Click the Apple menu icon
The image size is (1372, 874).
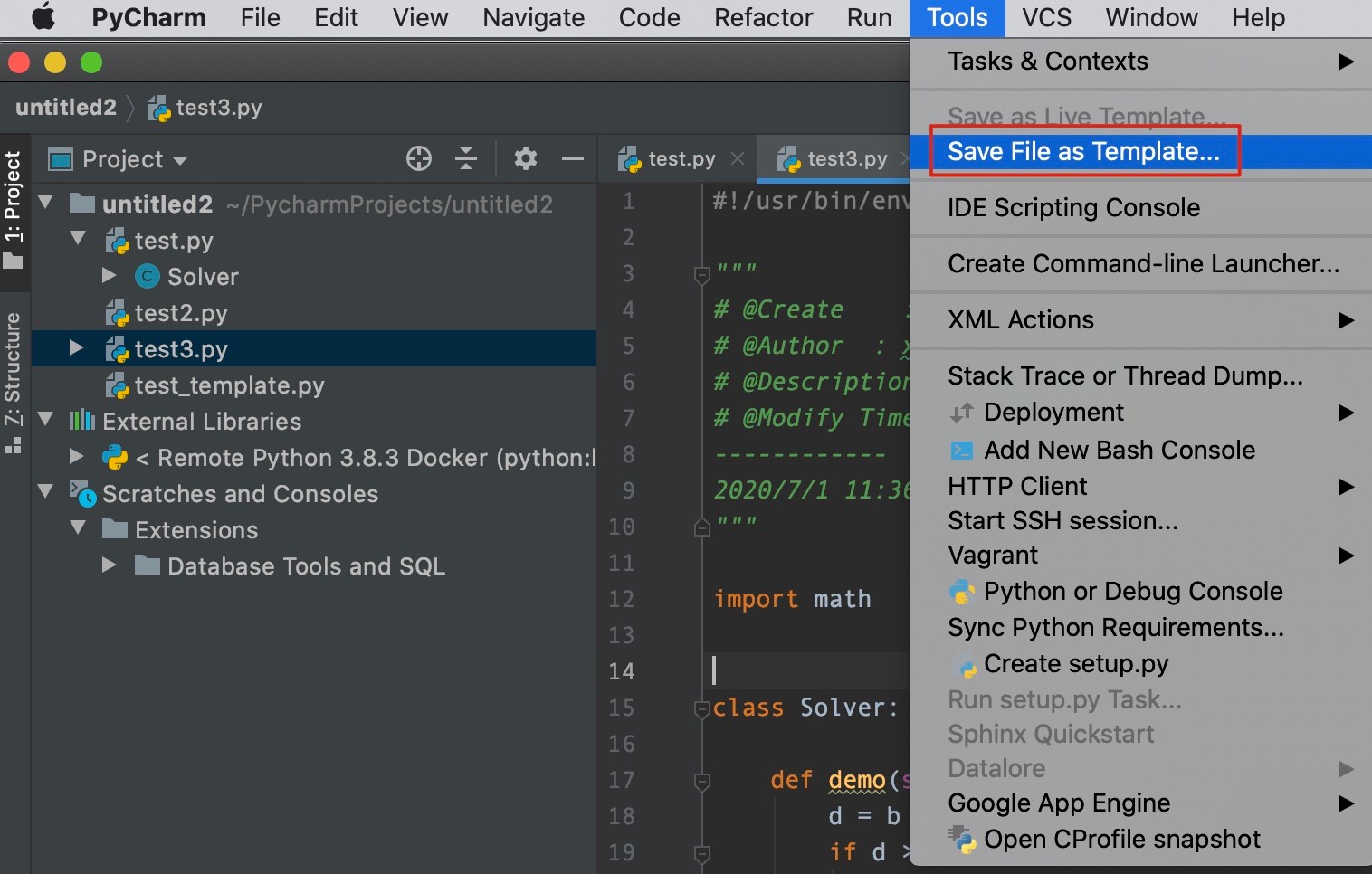[43, 17]
